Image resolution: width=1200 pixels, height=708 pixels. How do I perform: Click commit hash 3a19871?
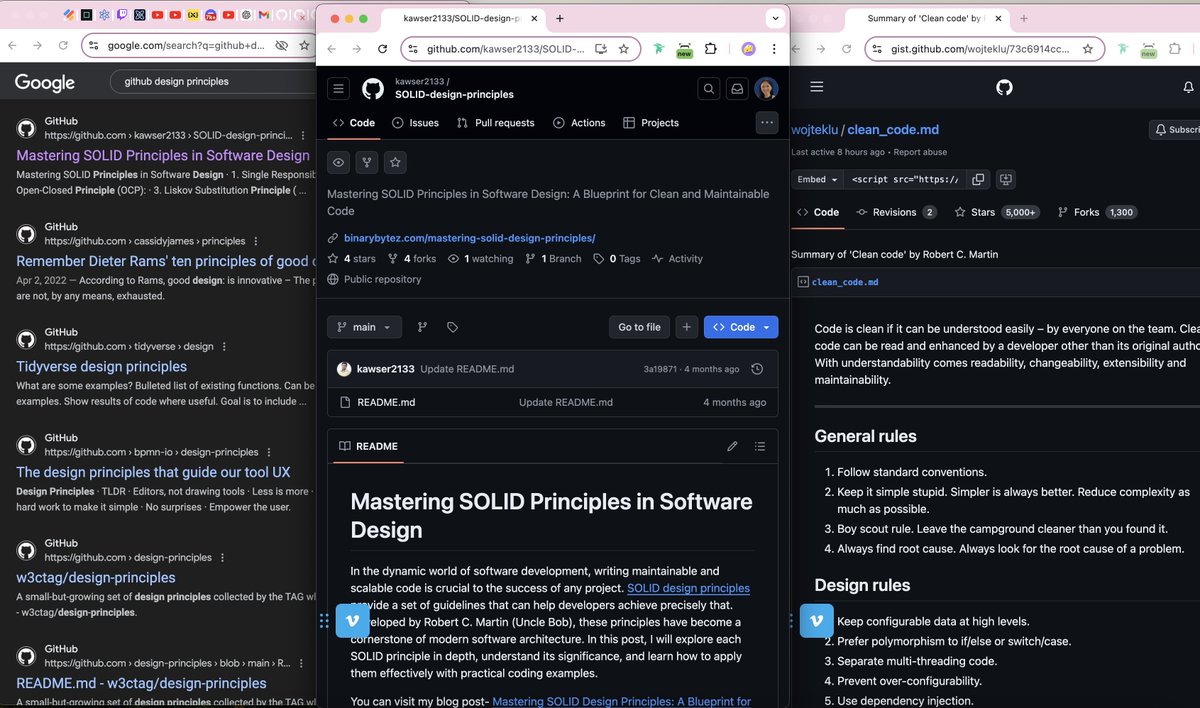pos(660,369)
